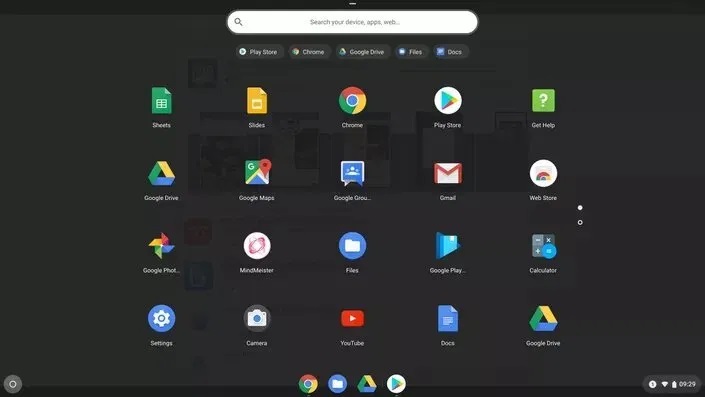The height and width of the screenshot is (397, 705).
Task: Click the Play Store suggestion chip
Action: coord(259,52)
